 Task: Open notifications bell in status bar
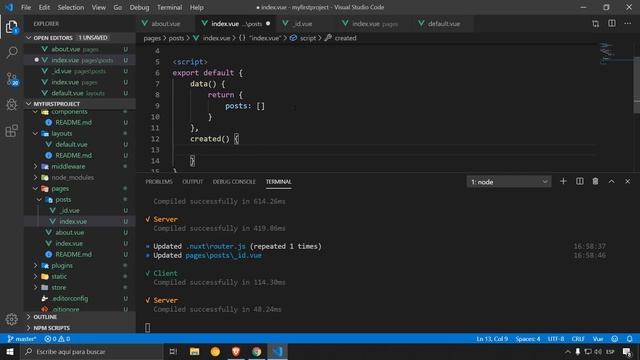[x=629, y=339]
